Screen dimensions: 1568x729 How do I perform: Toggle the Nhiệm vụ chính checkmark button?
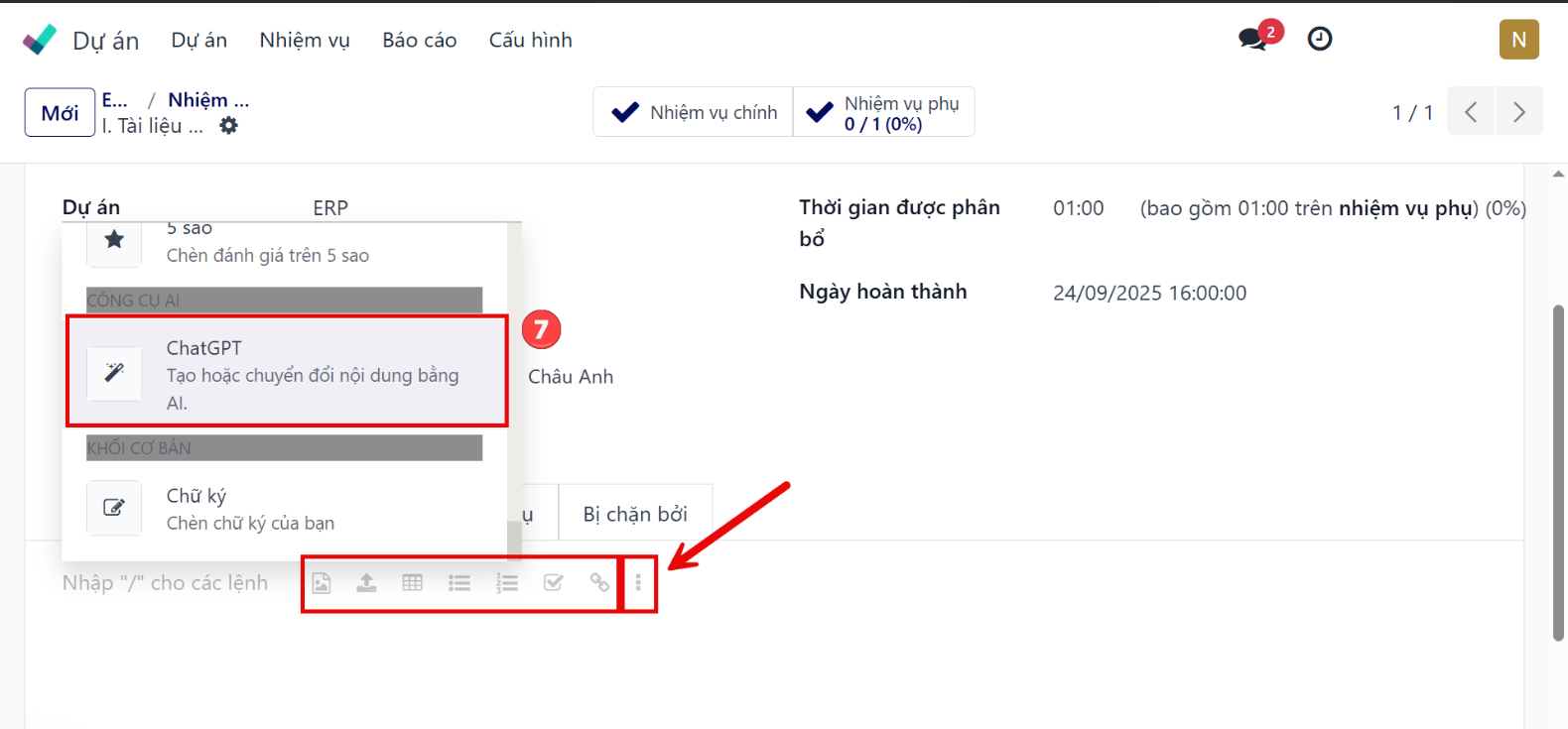coord(694,112)
